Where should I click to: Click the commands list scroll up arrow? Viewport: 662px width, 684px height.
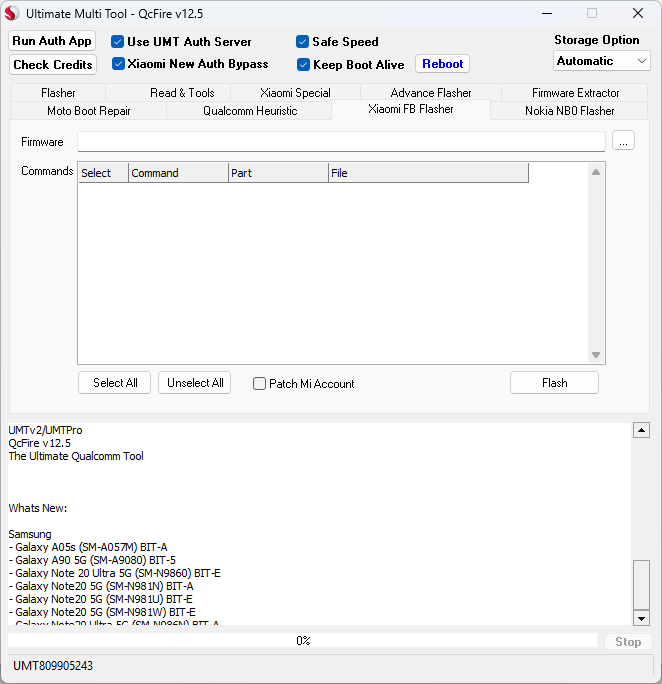[596, 172]
